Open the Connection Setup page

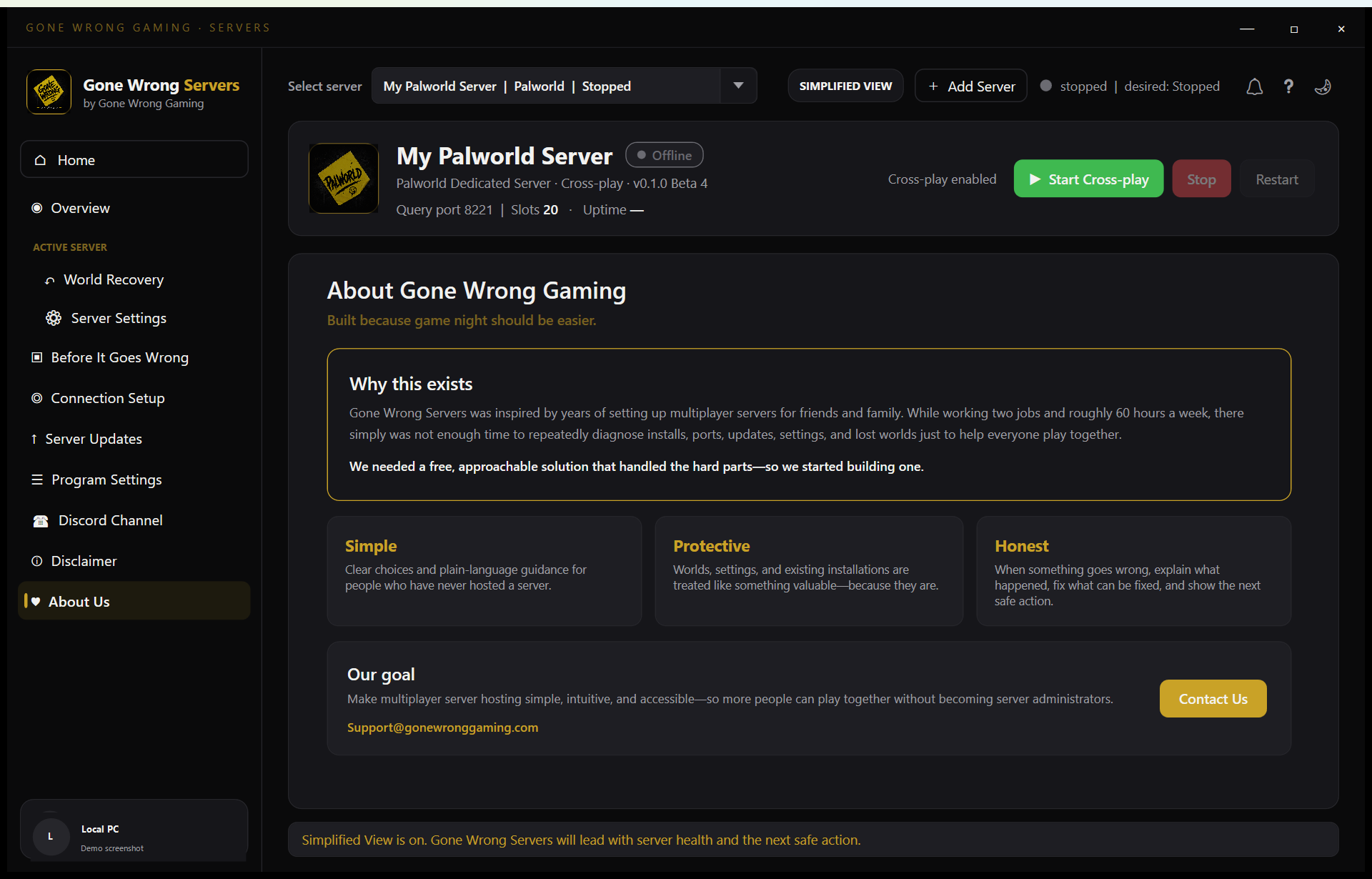134,398
